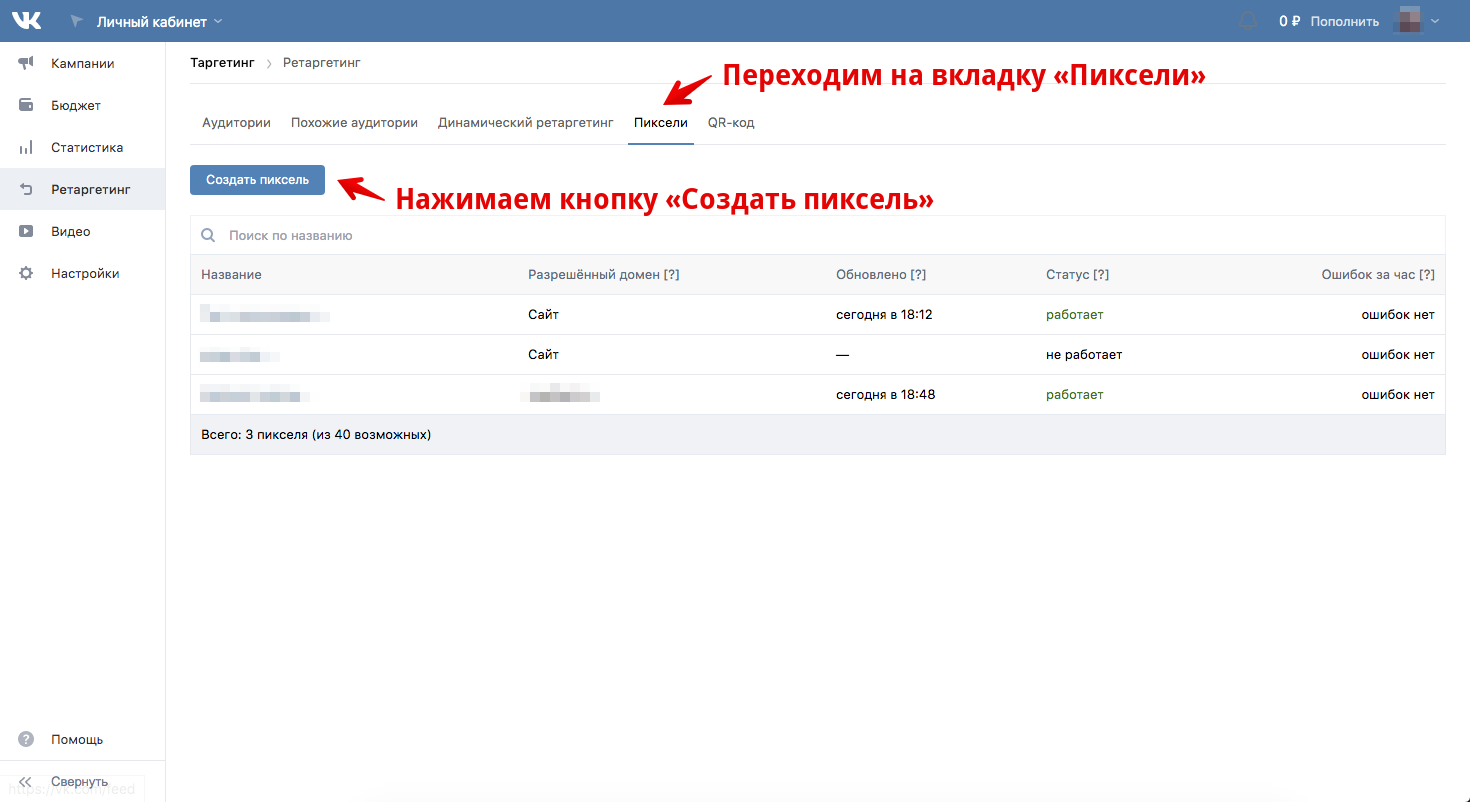
Task: Click работает status in the 18:12 row
Action: click(1075, 314)
